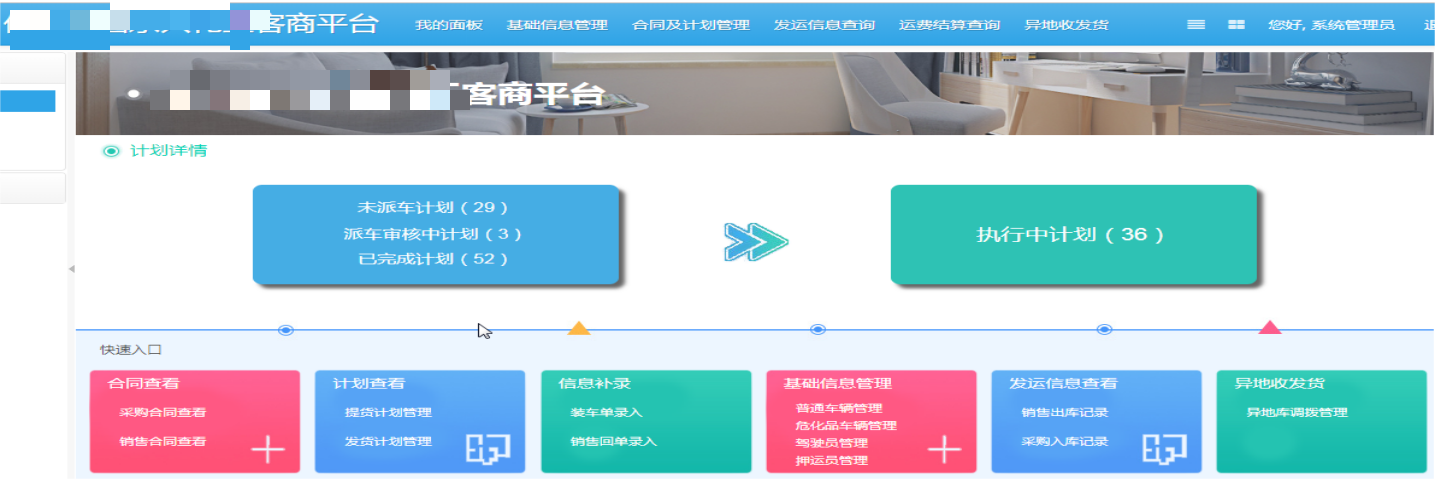
Task: Switch to grid layout icon in header
Action: 1236,25
